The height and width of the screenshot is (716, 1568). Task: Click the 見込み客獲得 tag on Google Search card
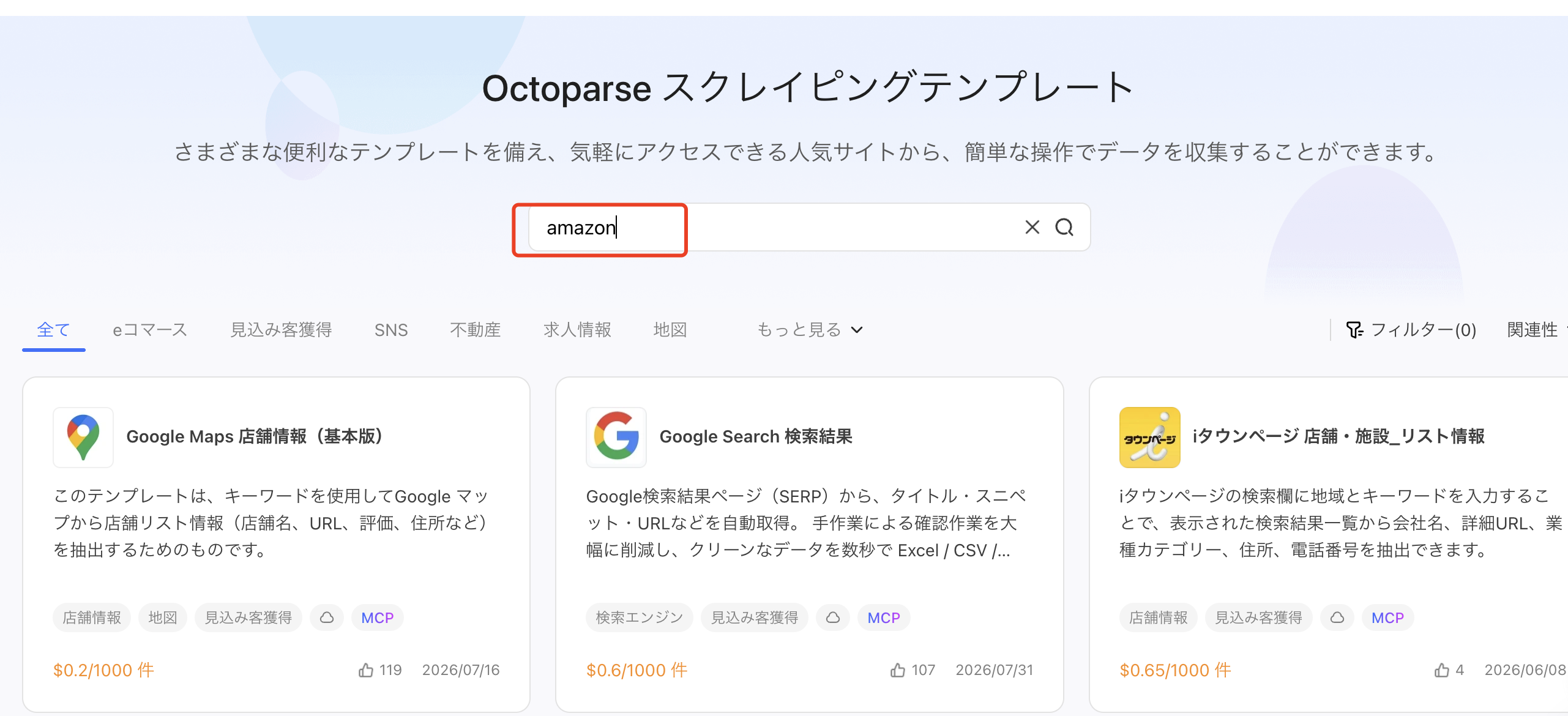point(755,617)
